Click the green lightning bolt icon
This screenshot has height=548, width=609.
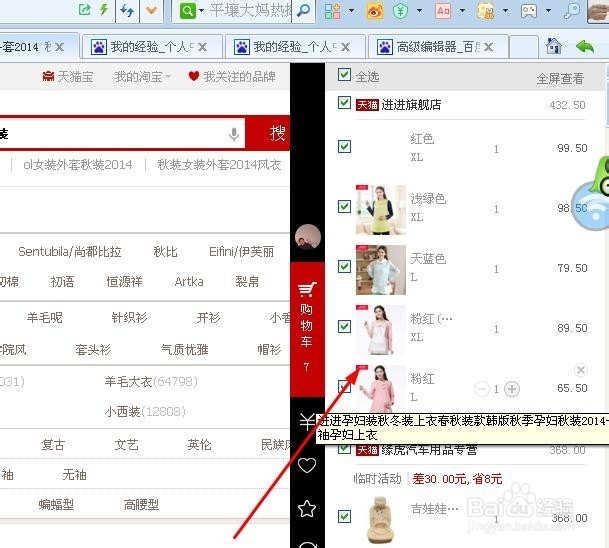pos(103,9)
